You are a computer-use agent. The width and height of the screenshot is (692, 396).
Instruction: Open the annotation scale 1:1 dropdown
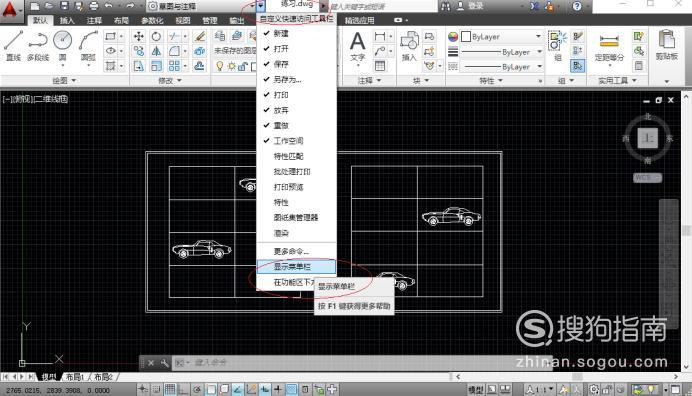click(539, 389)
